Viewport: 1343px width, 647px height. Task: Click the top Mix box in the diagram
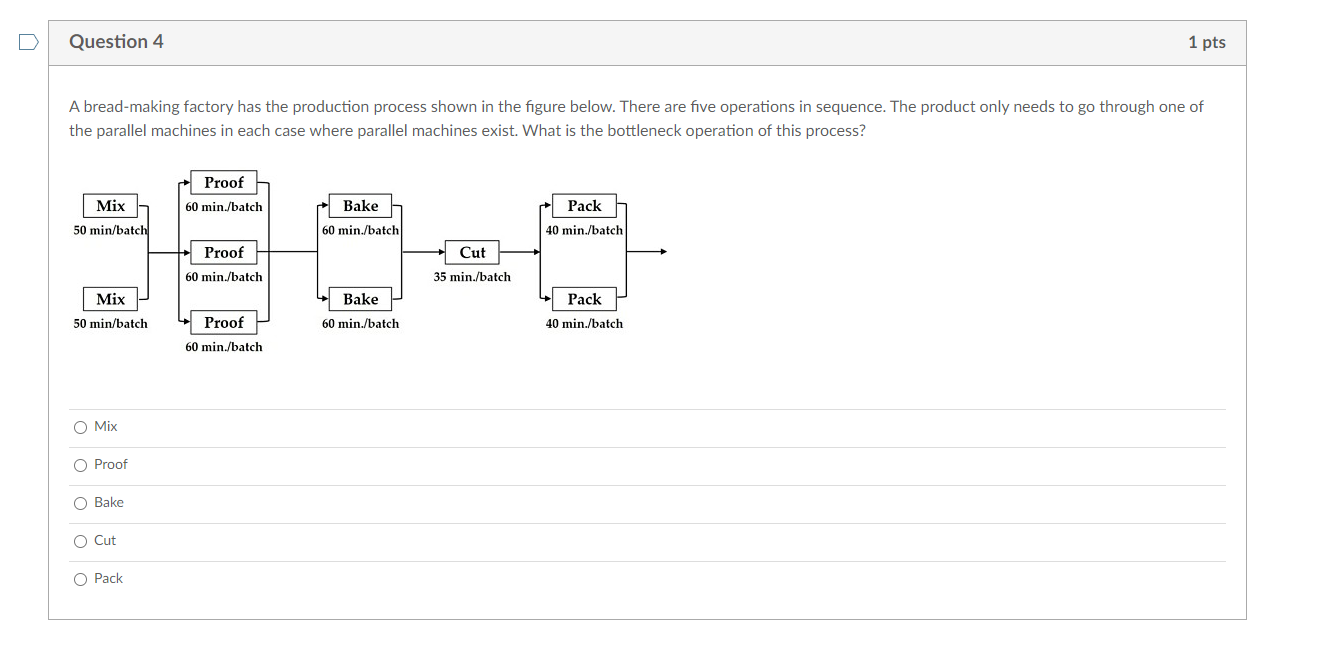(x=111, y=205)
